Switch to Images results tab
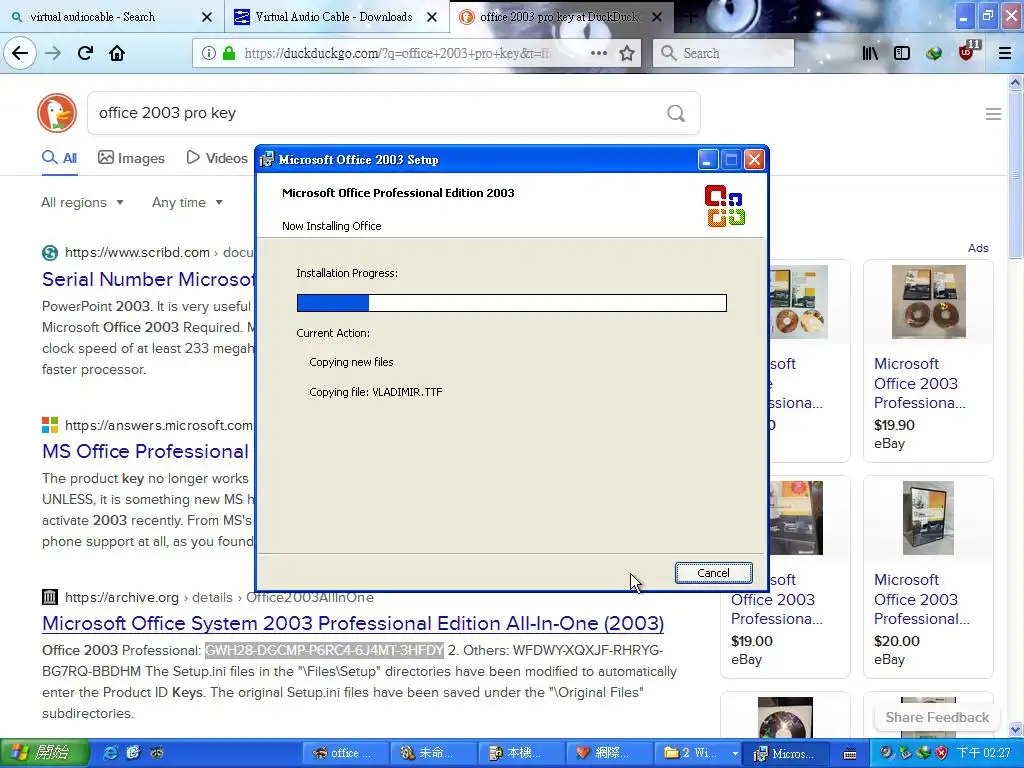The height and width of the screenshot is (768, 1024). pyautogui.click(x=131, y=158)
